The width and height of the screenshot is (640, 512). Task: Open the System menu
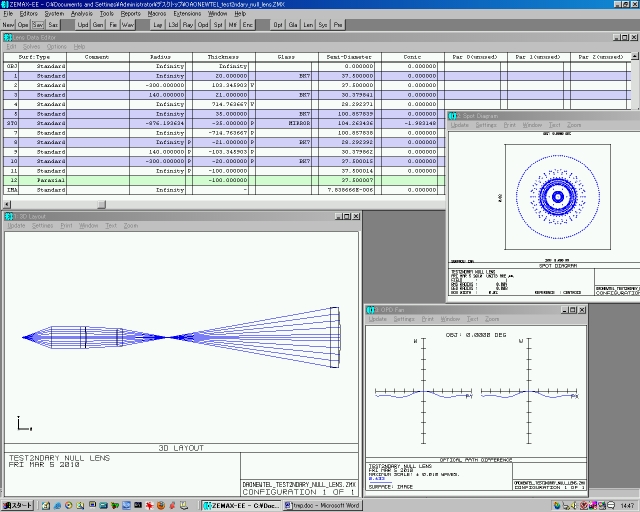coord(54,13)
